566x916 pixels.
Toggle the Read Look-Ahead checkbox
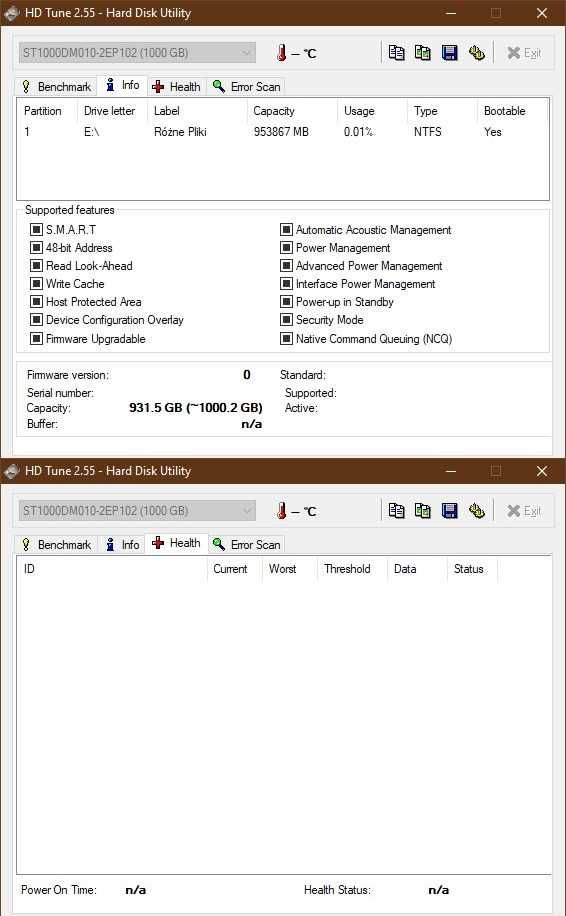click(36, 266)
